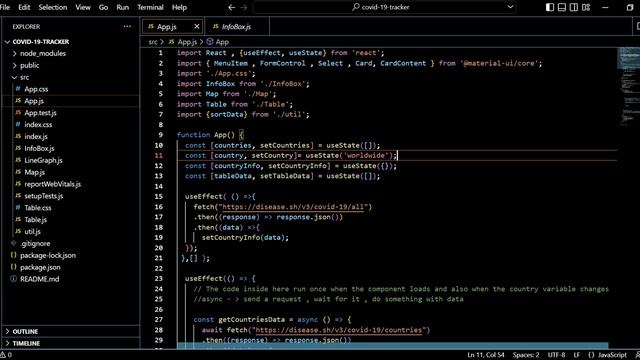The width and height of the screenshot is (640, 360).
Task: Toggle secondary sidebar layout icon
Action: 573,7
